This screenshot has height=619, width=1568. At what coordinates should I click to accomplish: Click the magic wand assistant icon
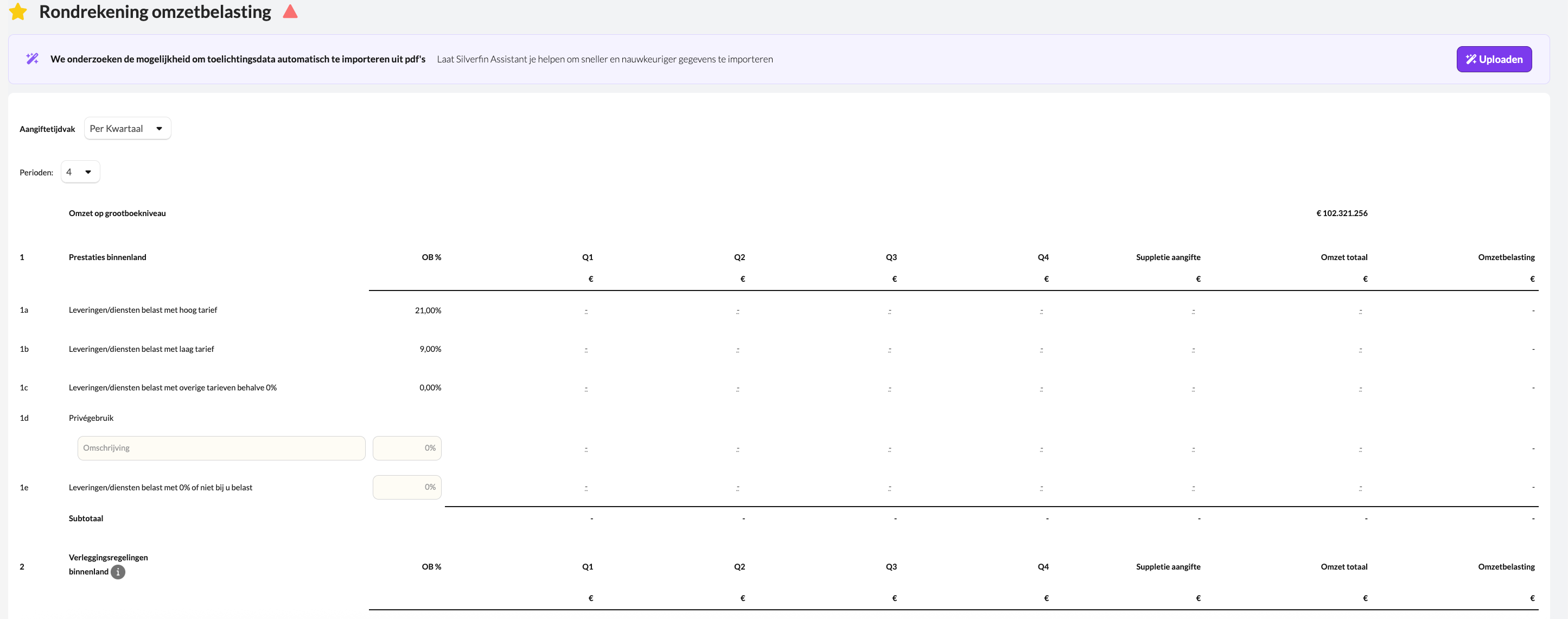coord(32,59)
